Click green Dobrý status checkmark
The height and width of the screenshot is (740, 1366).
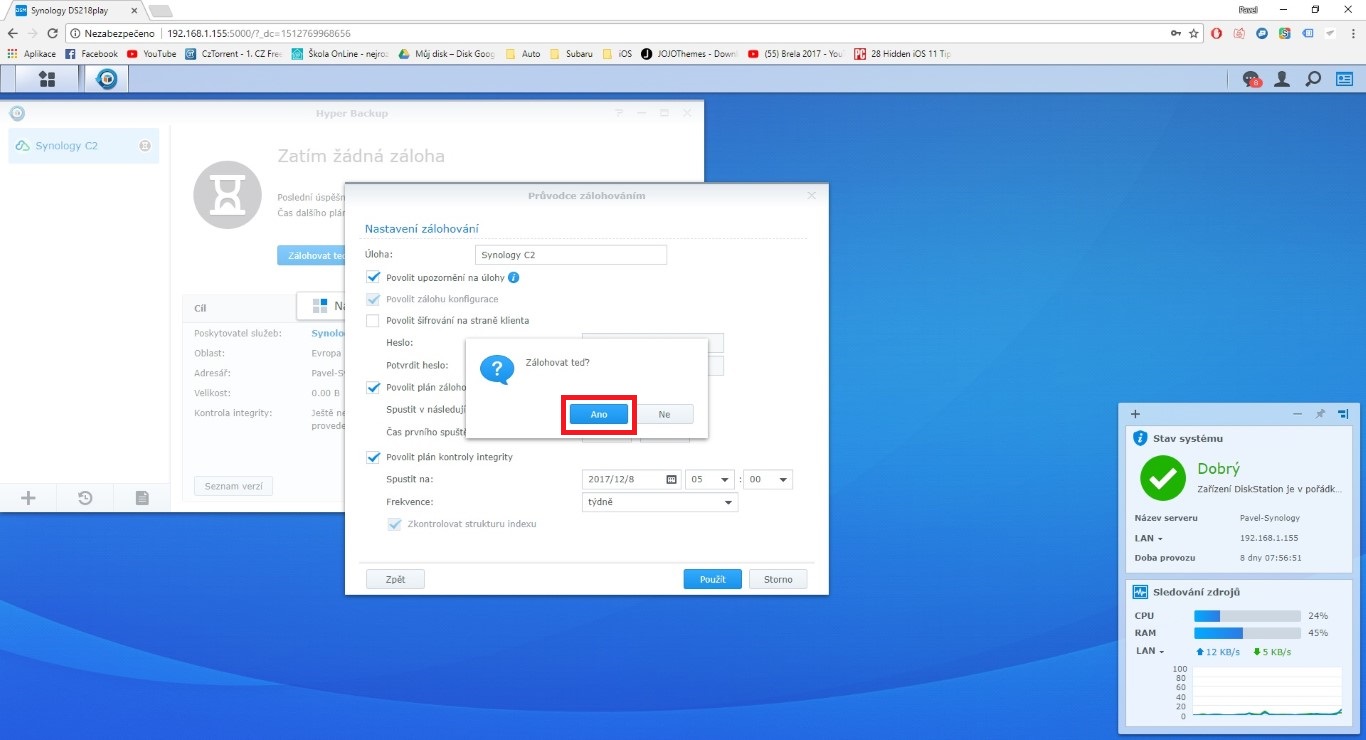1163,478
